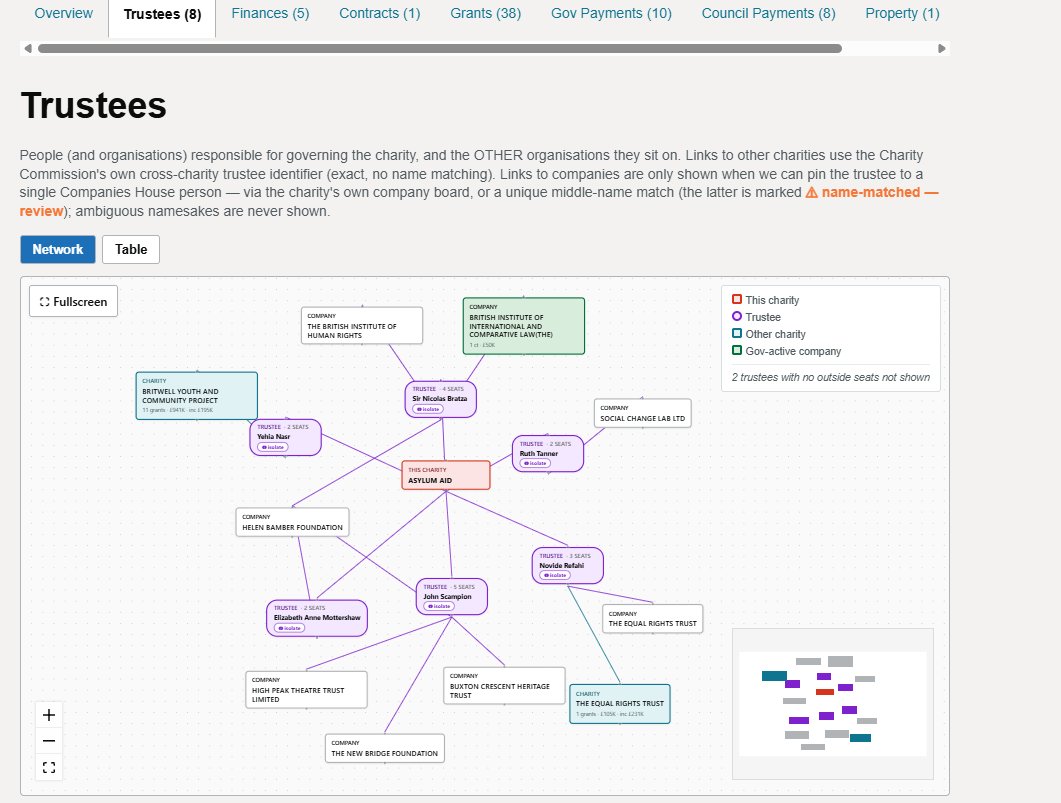Open the Overview tab
The height and width of the screenshot is (803, 1061).
(x=64, y=14)
